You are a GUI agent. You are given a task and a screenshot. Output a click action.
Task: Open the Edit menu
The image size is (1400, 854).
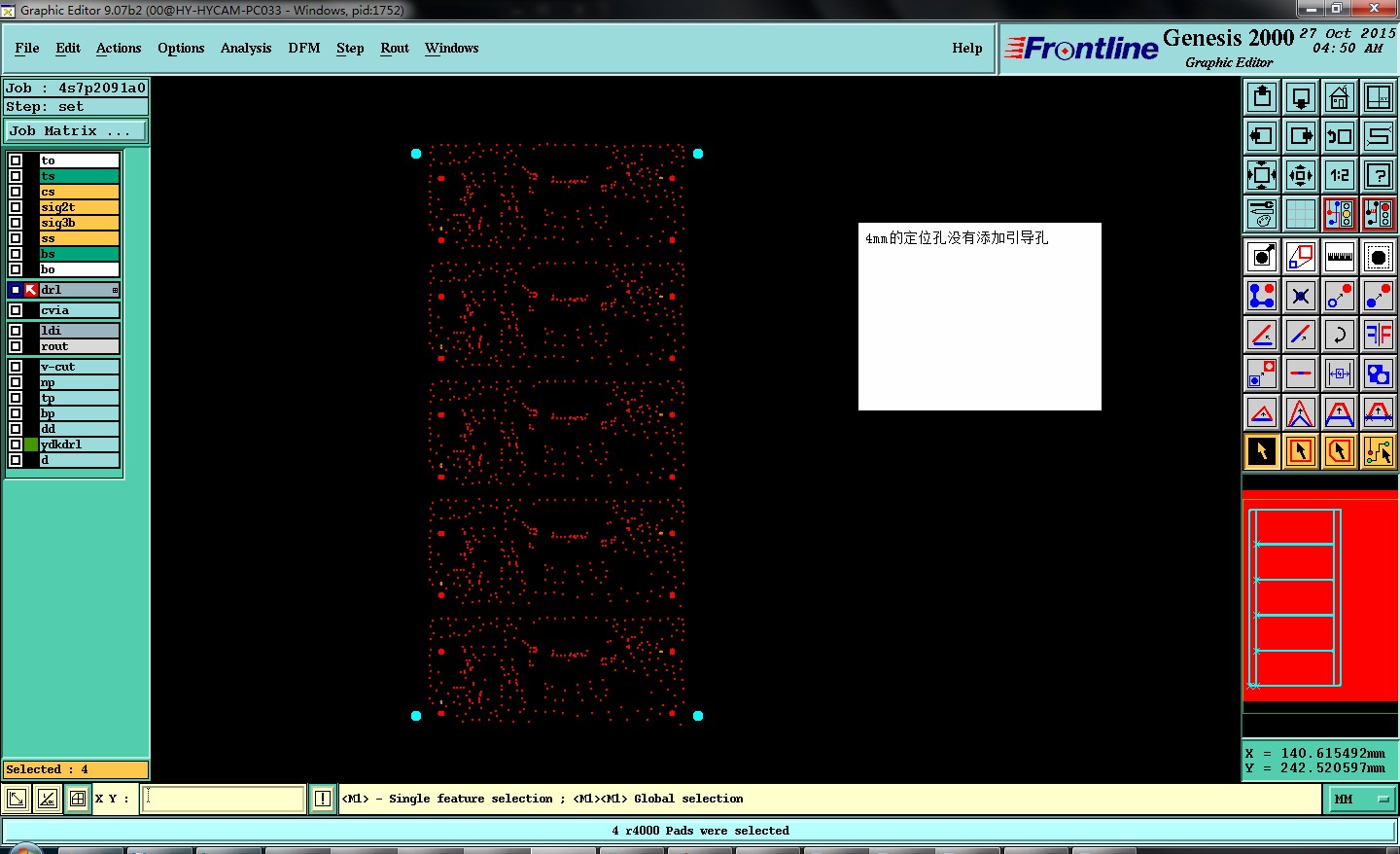(x=68, y=48)
